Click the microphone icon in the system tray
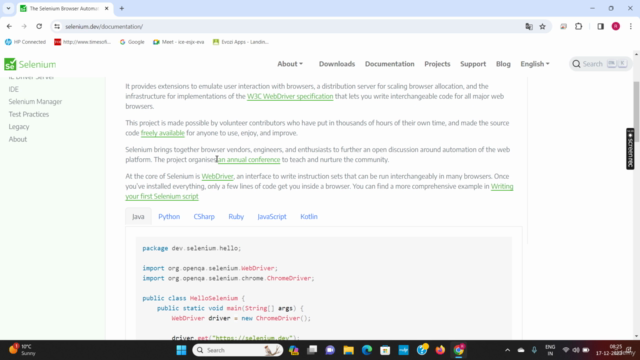This screenshot has height=360, width=640. click(534, 350)
